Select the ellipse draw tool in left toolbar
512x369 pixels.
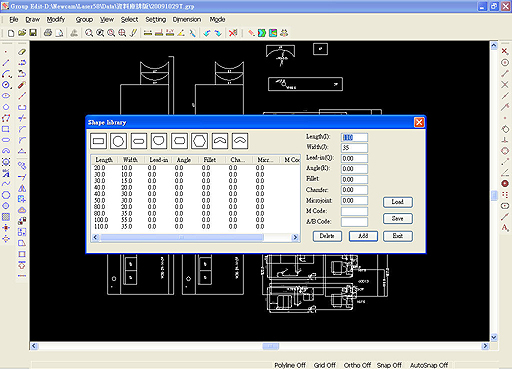[x=6, y=96]
